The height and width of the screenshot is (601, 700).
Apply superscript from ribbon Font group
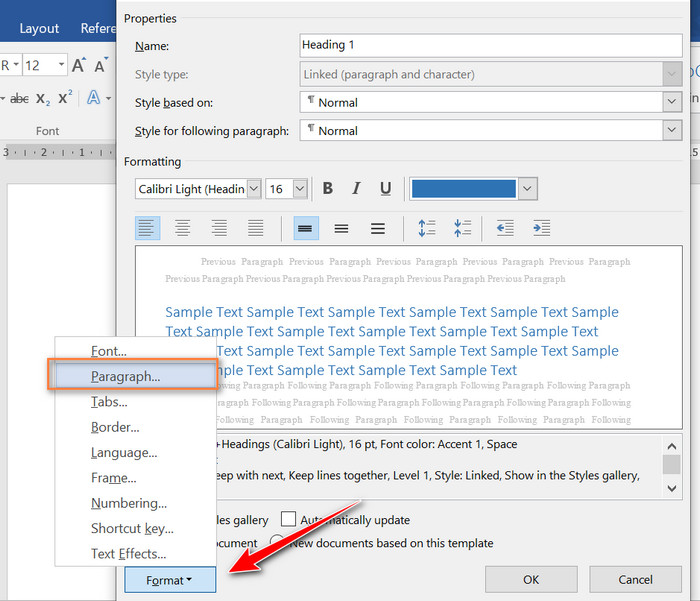65,97
